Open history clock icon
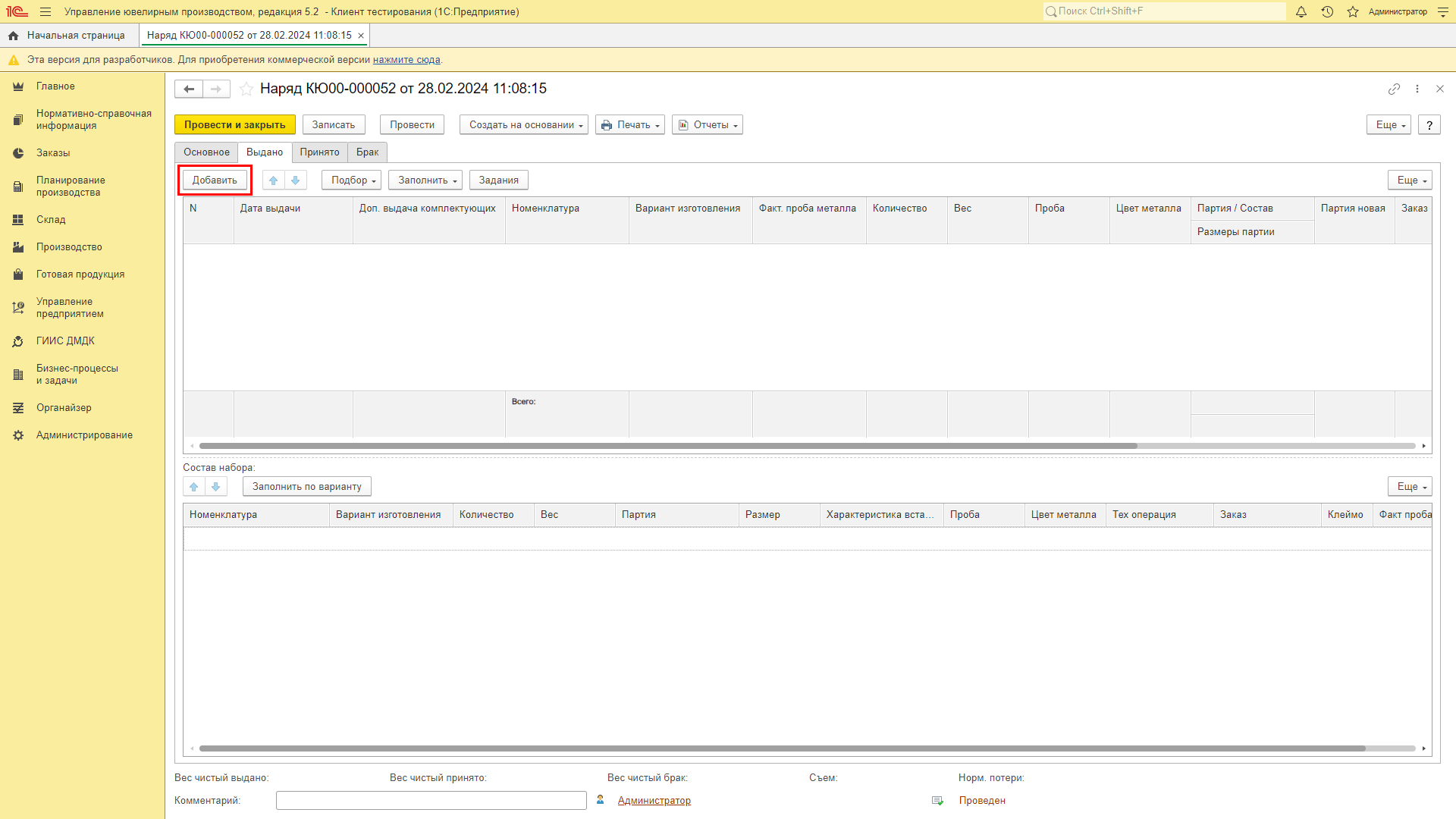Image resolution: width=1456 pixels, height=819 pixels. click(x=1327, y=11)
